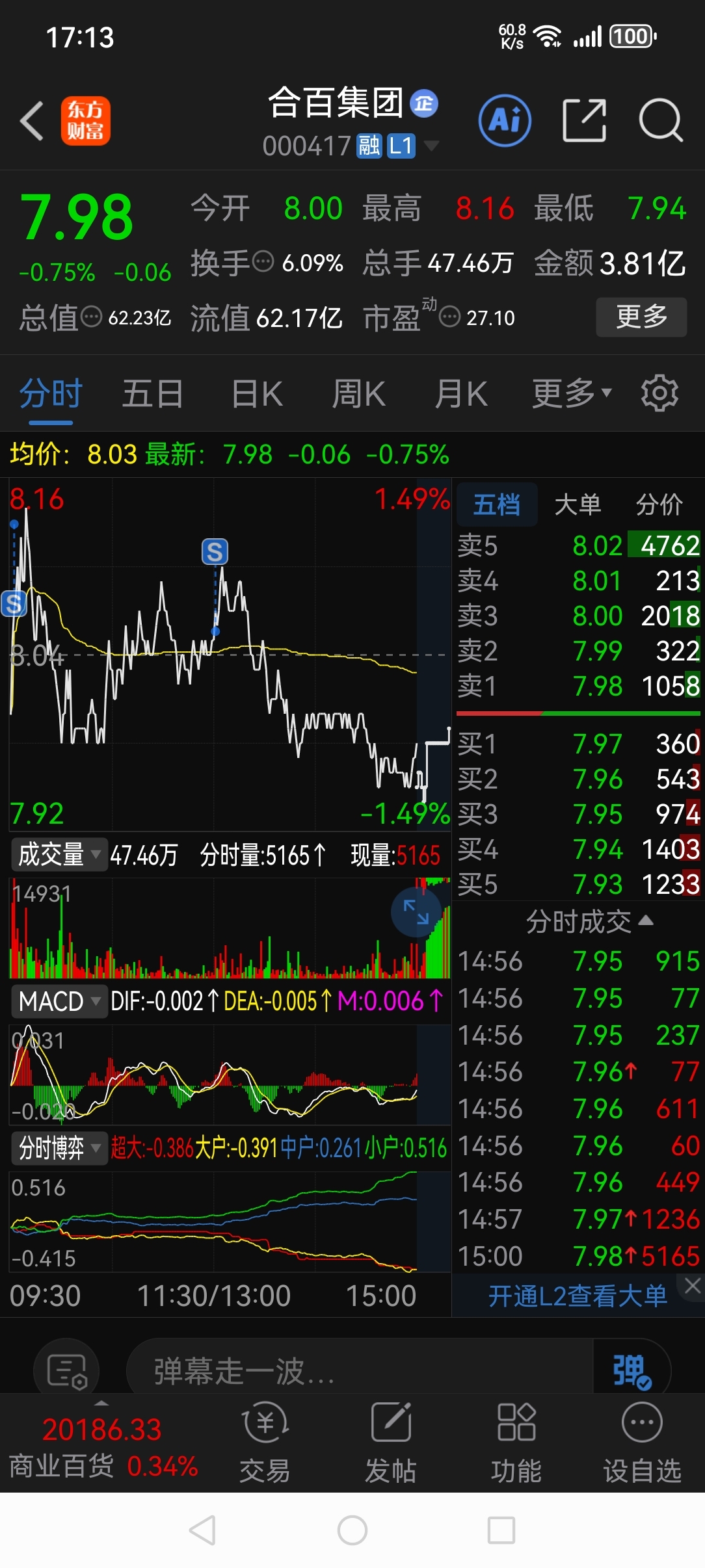Tap Android recent apps button

click(501, 1530)
